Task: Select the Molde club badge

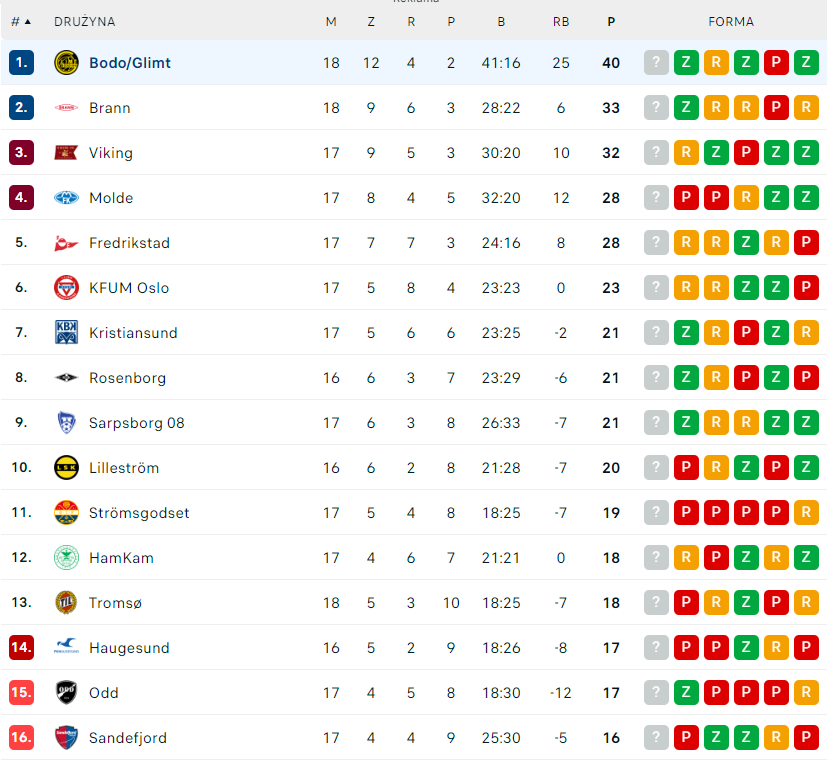Action: pos(66,198)
